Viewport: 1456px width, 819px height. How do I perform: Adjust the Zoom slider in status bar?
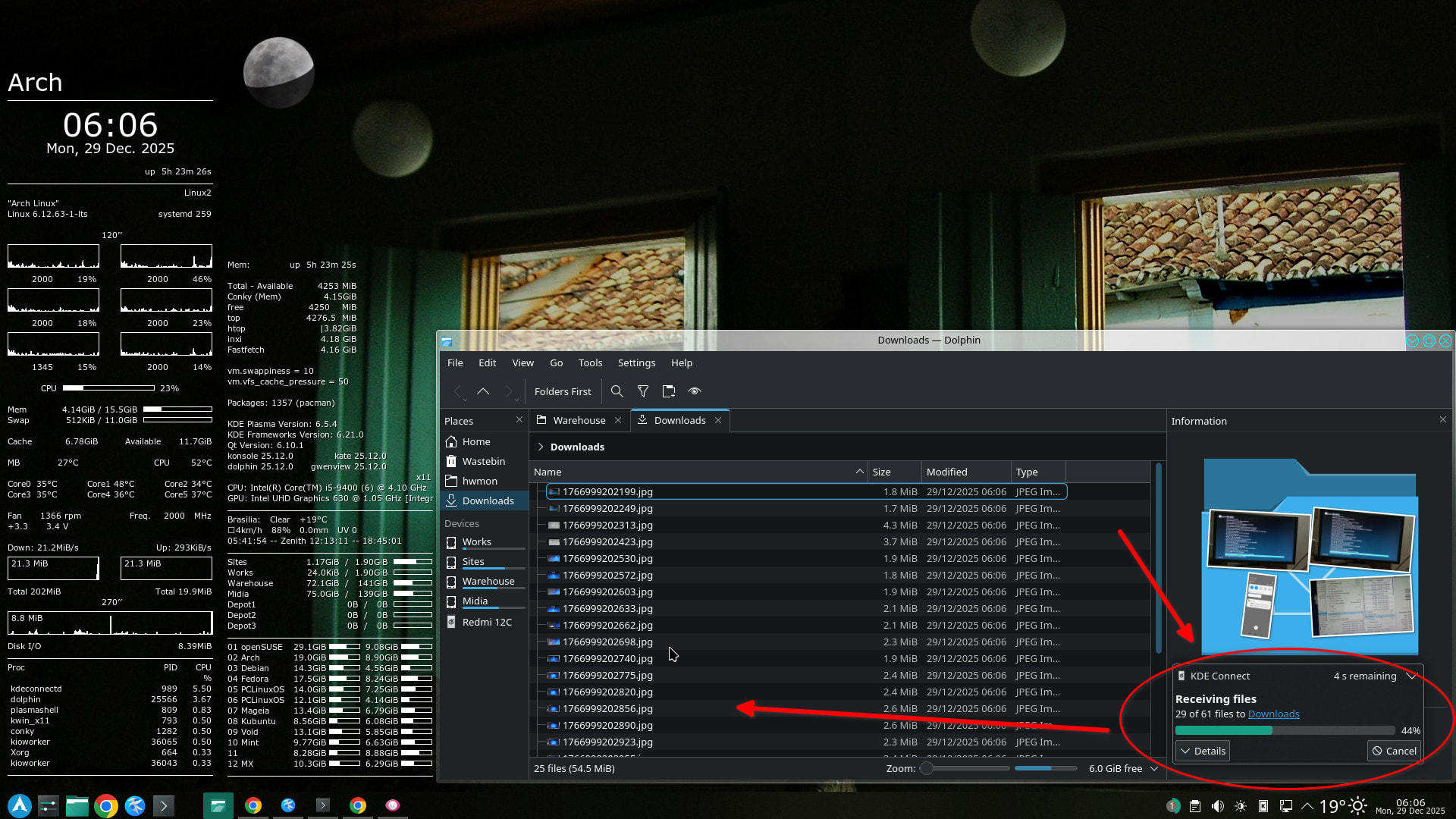tap(927, 768)
